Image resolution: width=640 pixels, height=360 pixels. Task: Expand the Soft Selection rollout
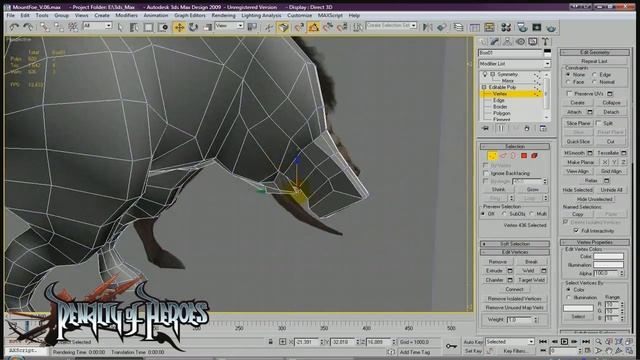[515, 244]
